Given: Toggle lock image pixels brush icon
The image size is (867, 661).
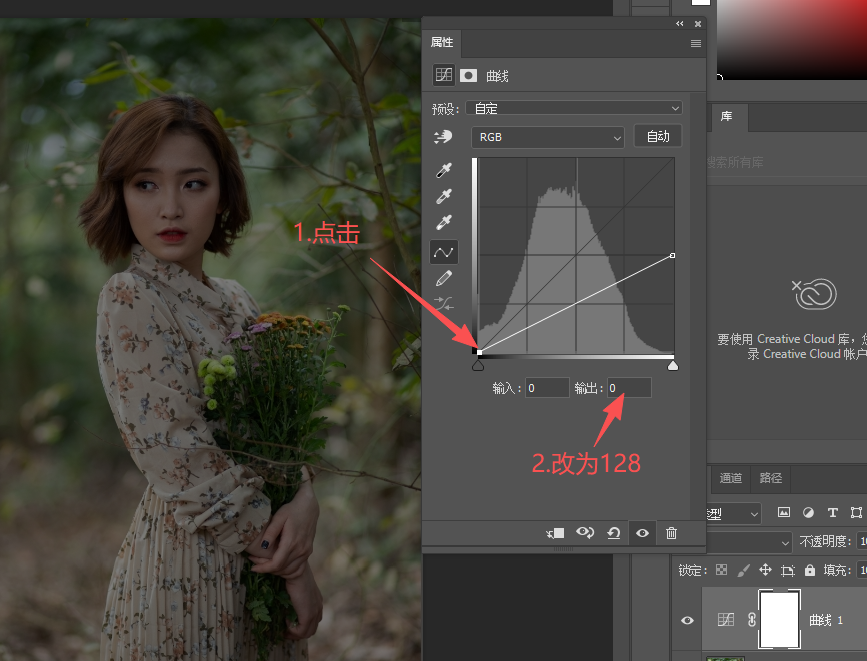Looking at the screenshot, I should click(744, 570).
